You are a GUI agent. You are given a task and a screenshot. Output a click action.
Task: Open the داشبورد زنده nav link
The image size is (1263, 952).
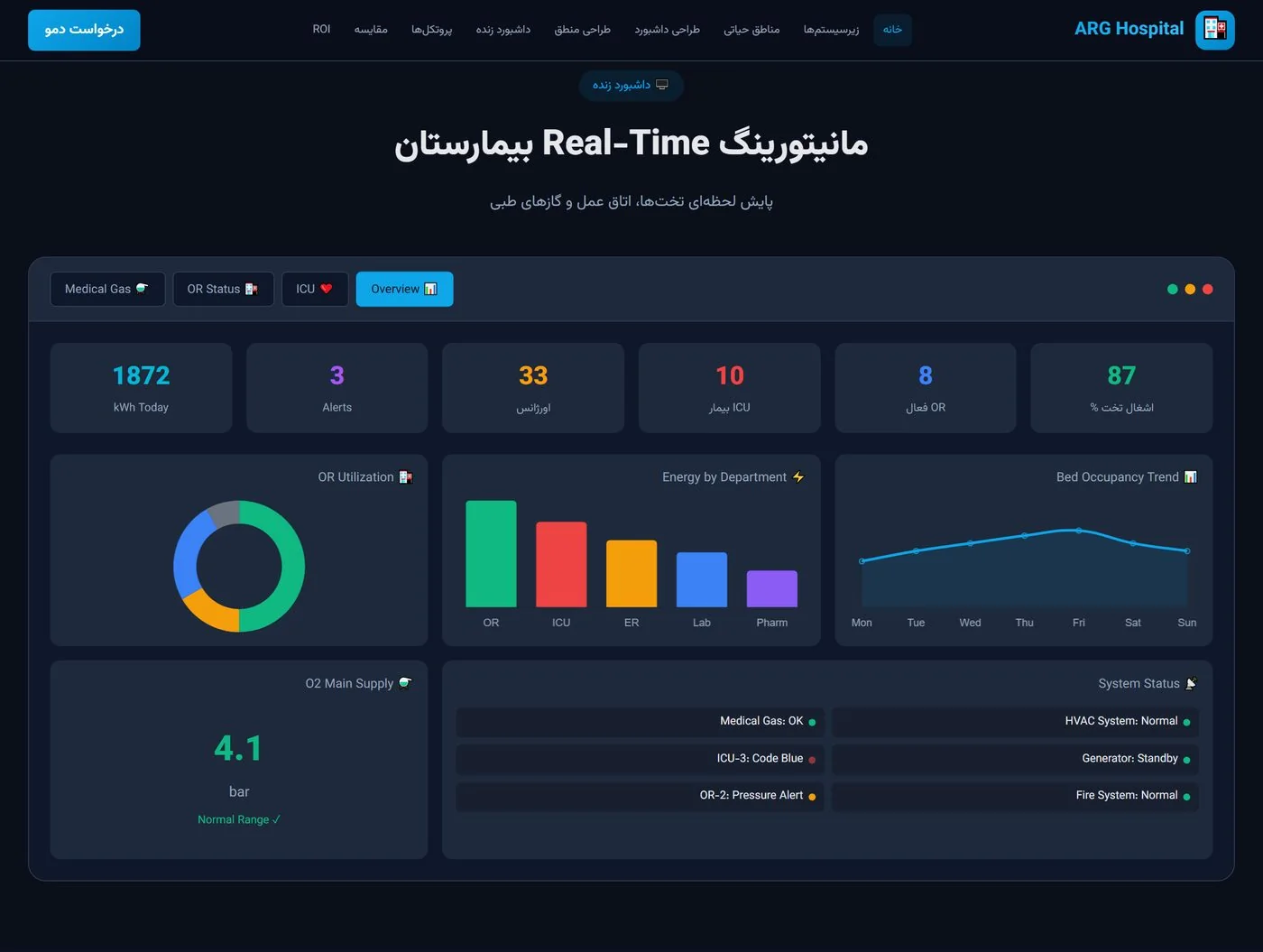pos(503,30)
